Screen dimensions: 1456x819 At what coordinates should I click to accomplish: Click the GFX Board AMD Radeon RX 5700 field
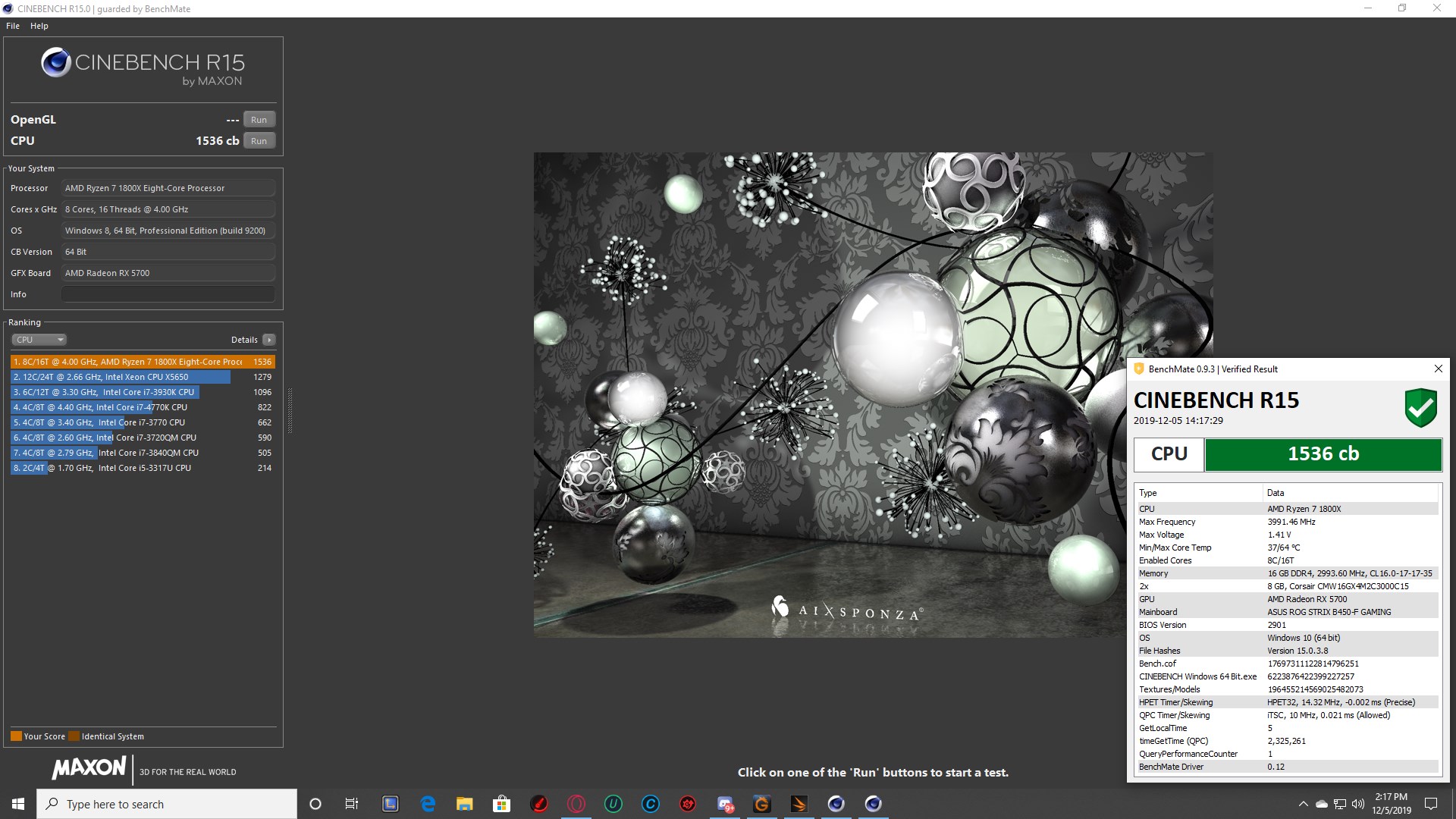tap(168, 273)
